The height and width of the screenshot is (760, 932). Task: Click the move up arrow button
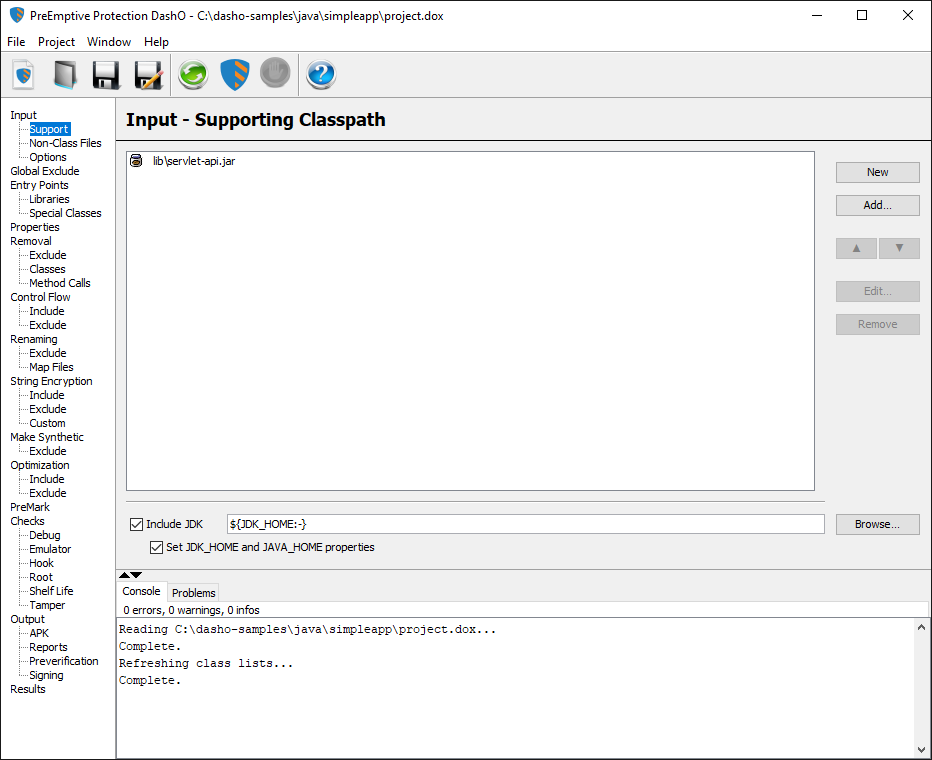point(856,248)
